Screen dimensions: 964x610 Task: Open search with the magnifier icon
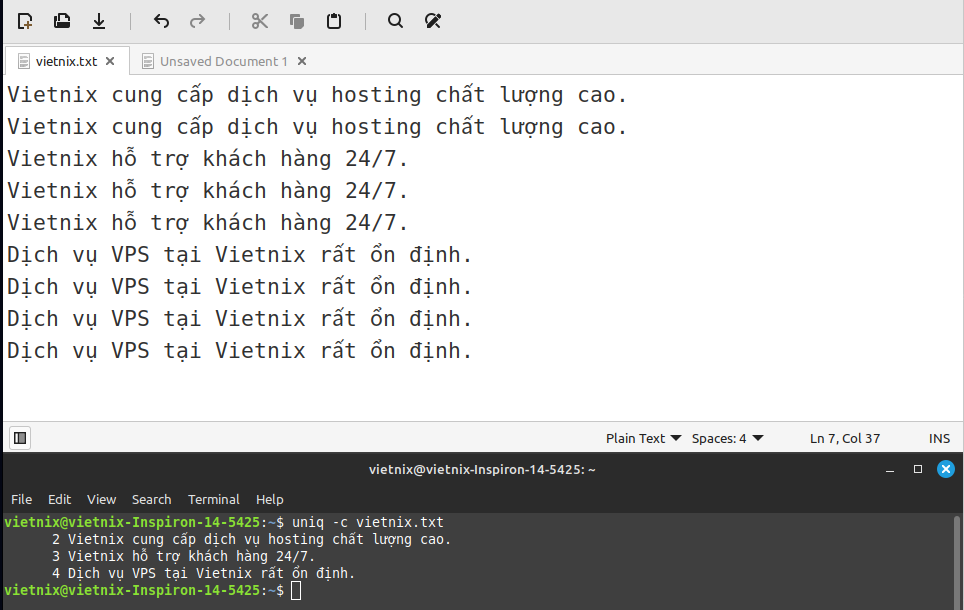pyautogui.click(x=395, y=21)
